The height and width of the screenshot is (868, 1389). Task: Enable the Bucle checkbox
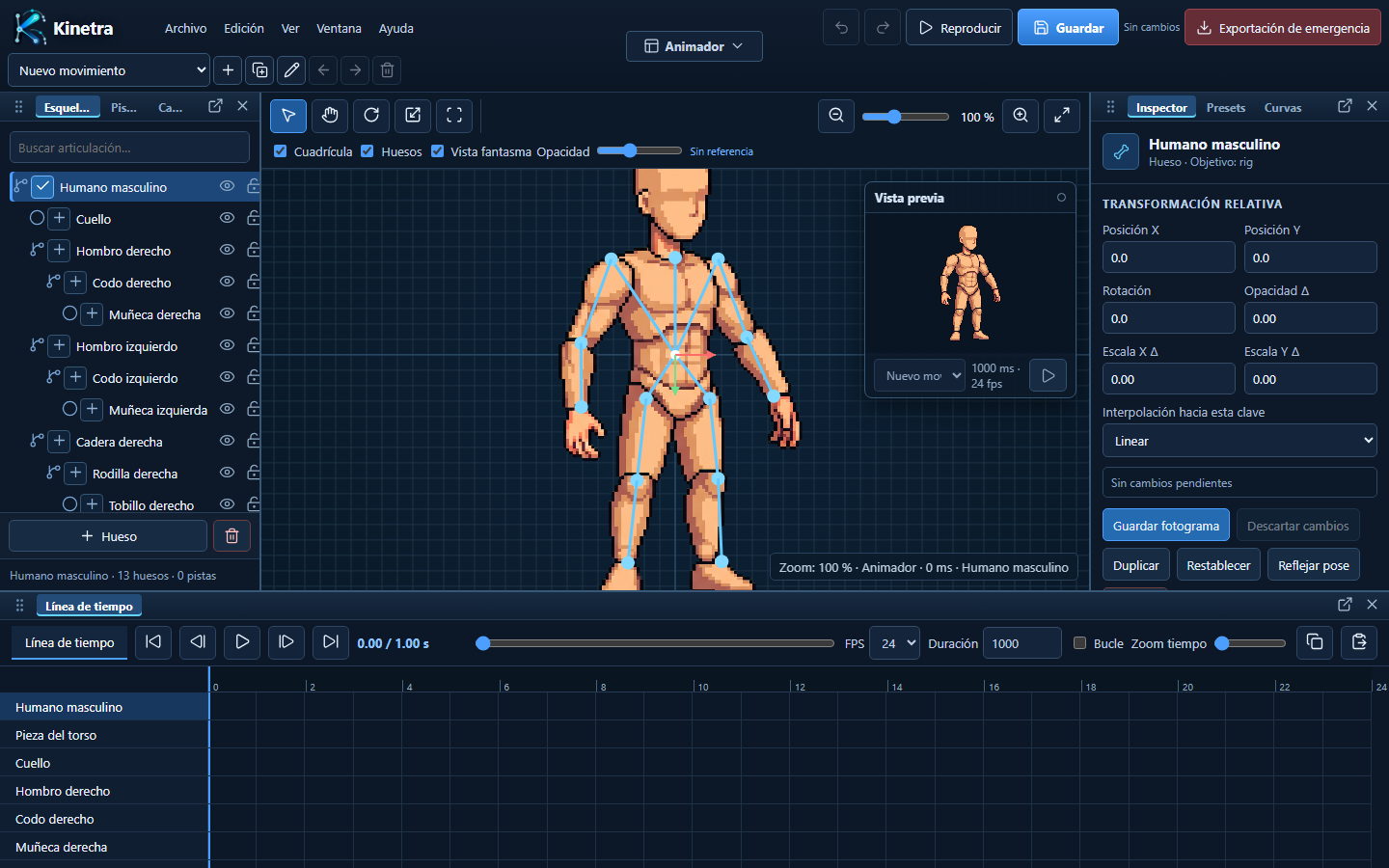click(x=1080, y=643)
